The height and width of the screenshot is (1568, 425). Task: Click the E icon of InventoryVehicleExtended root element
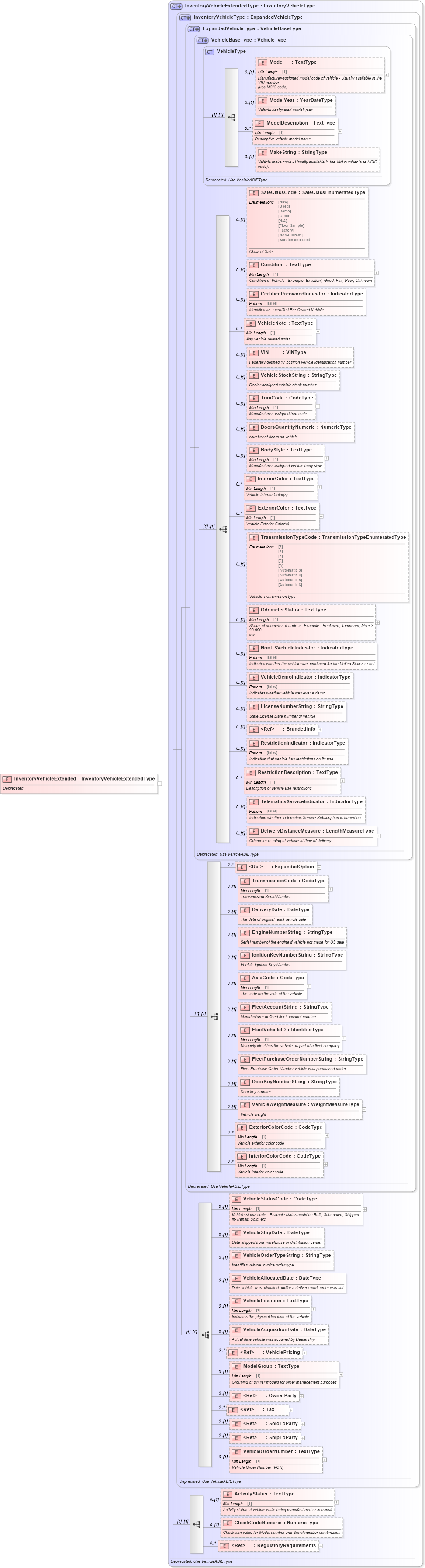7,778
